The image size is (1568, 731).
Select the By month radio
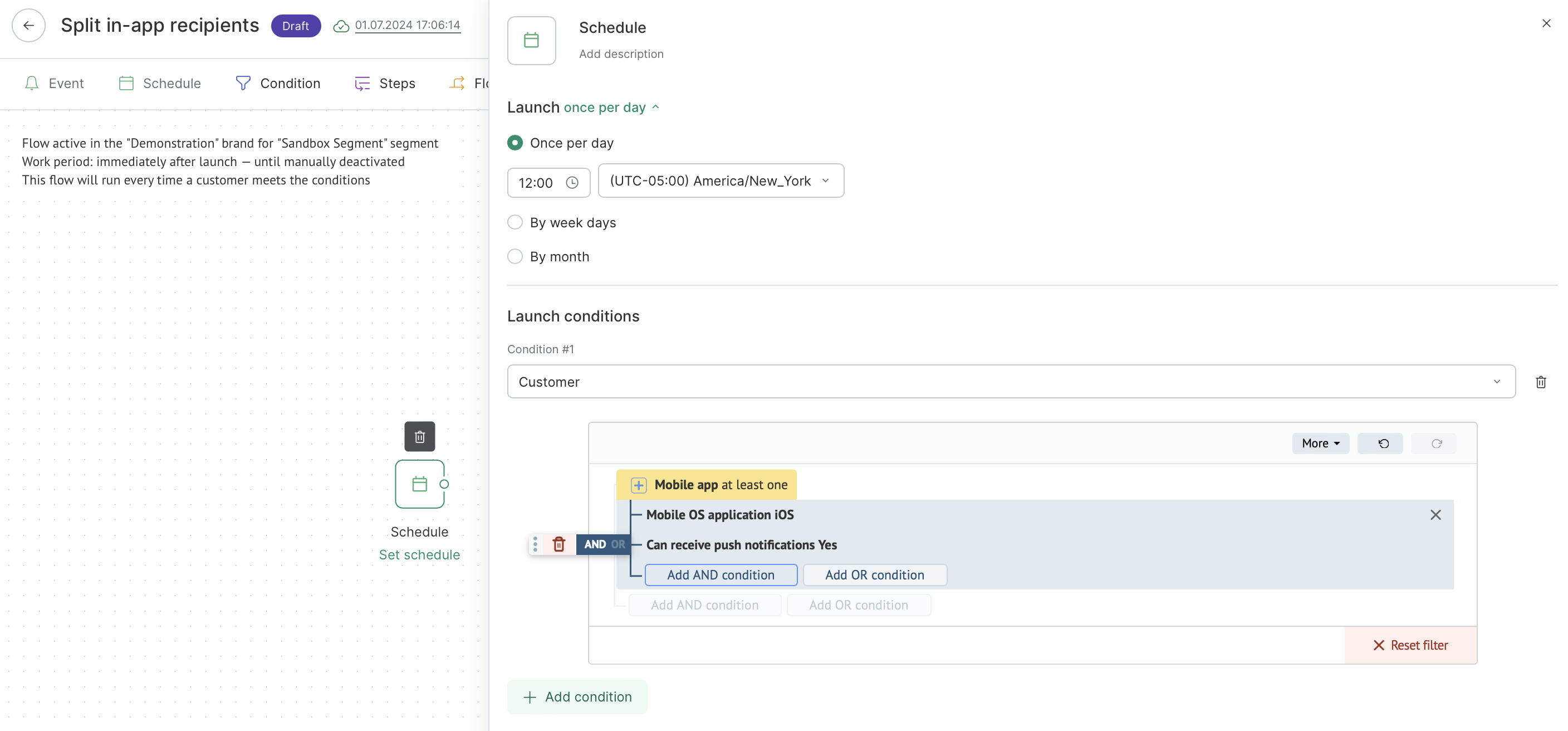click(x=515, y=256)
